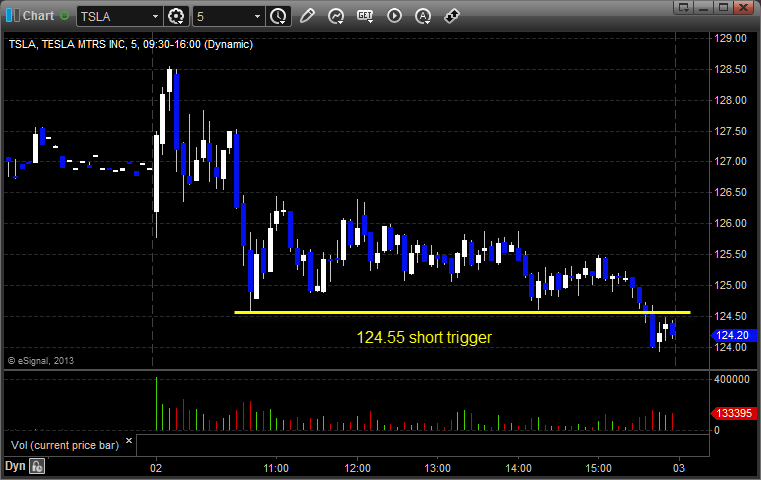Click the 12:00 time axis label
Screen dimensions: 761x480
(357, 468)
